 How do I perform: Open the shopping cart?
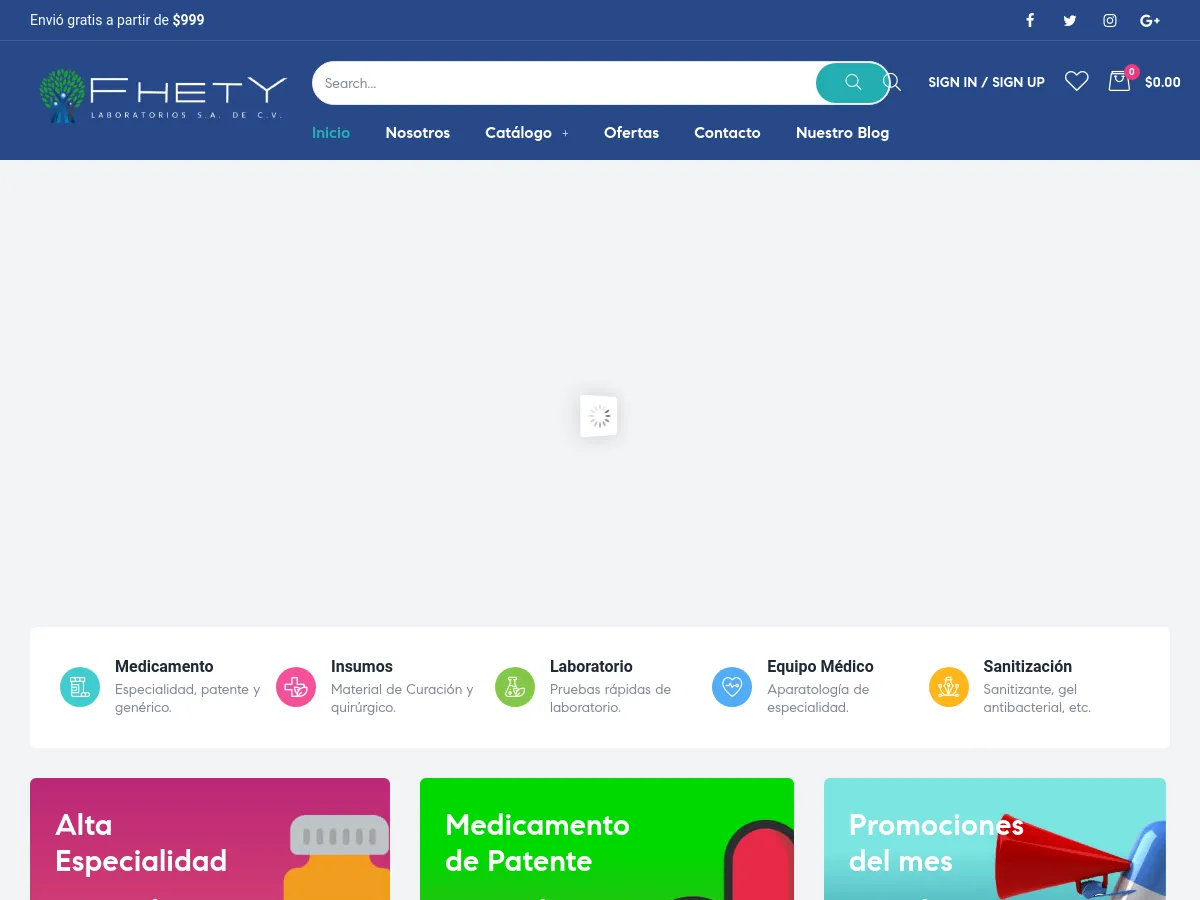coord(1119,82)
